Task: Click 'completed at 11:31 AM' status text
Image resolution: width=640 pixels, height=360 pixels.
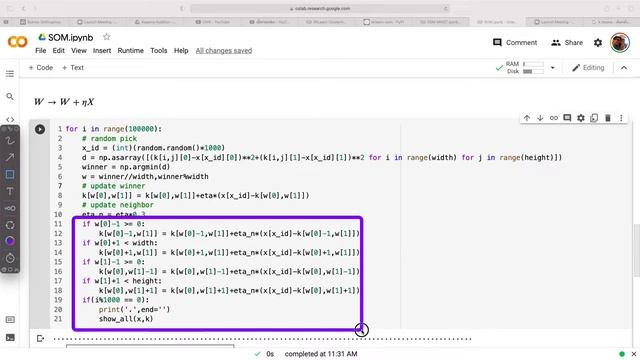Action: 321,354
